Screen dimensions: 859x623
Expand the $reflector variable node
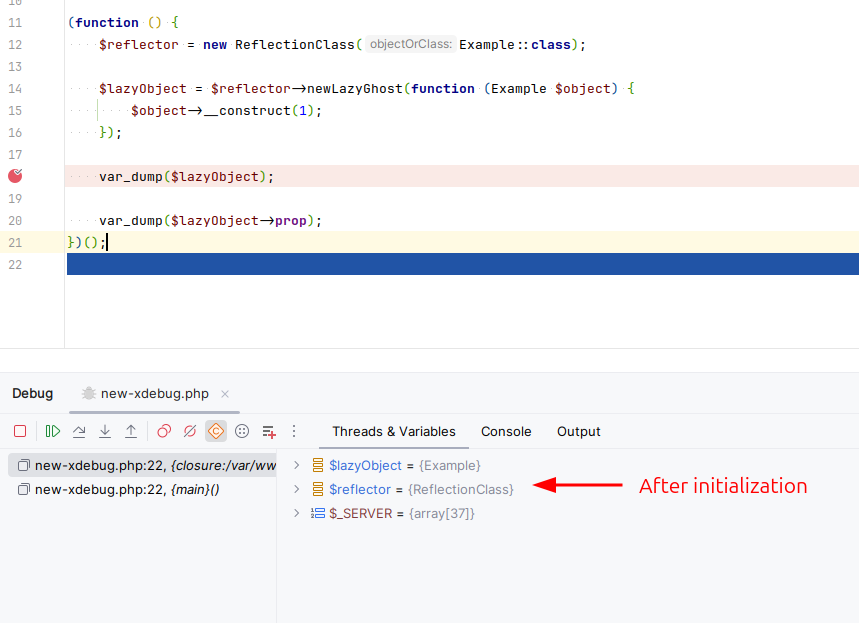click(296, 489)
